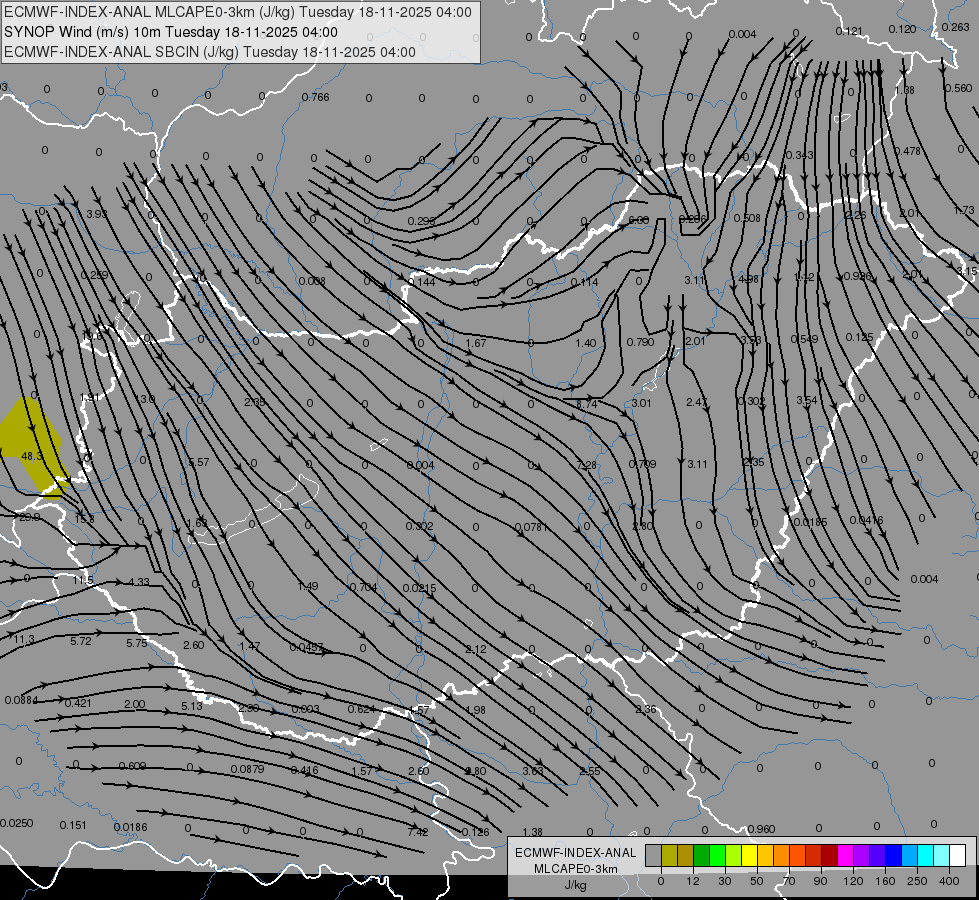Click the magenta legend swatch
This screenshot has width=979, height=900.
(x=845, y=855)
